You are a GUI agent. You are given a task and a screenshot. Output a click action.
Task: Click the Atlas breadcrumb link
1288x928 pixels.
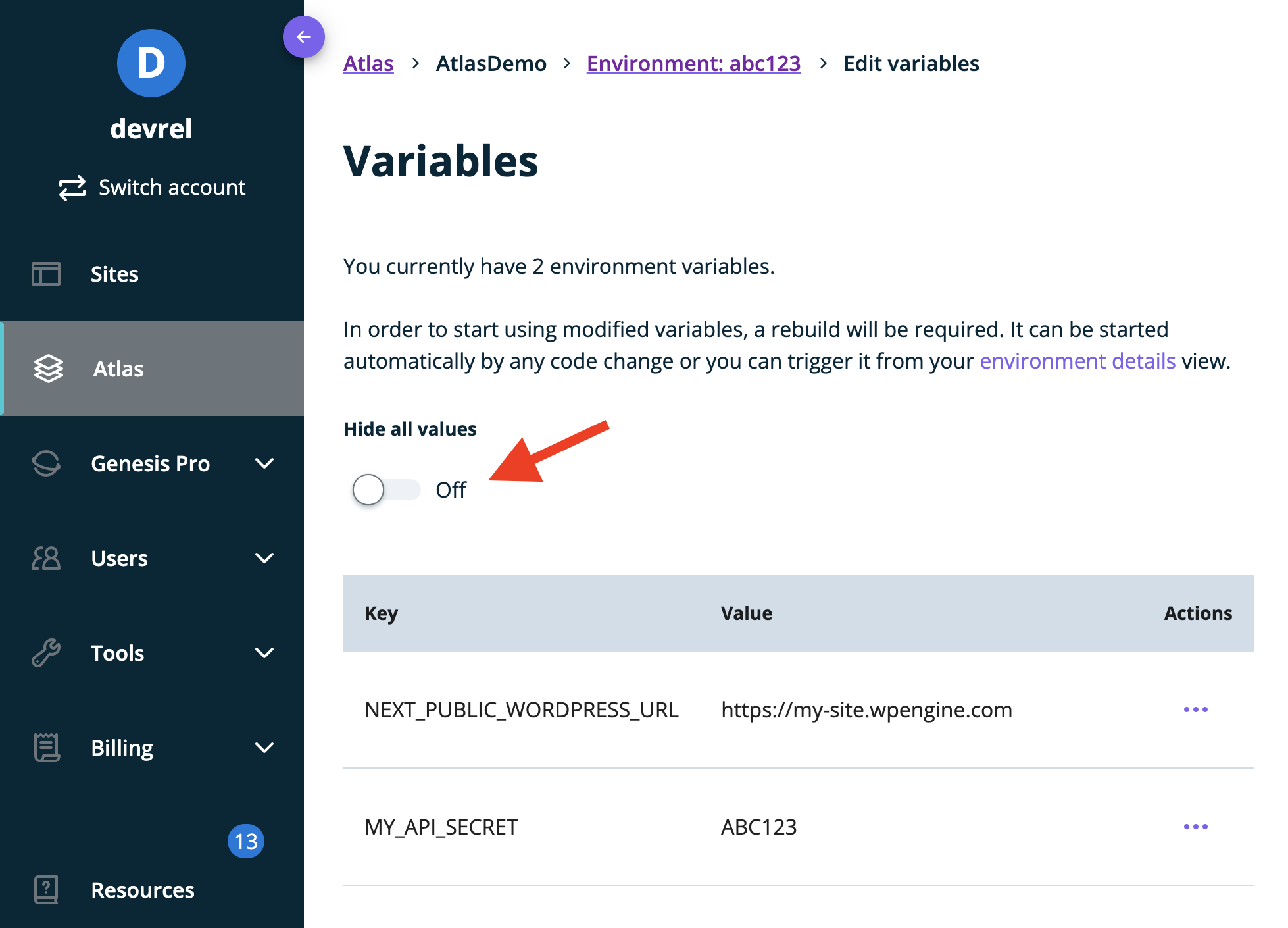368,63
